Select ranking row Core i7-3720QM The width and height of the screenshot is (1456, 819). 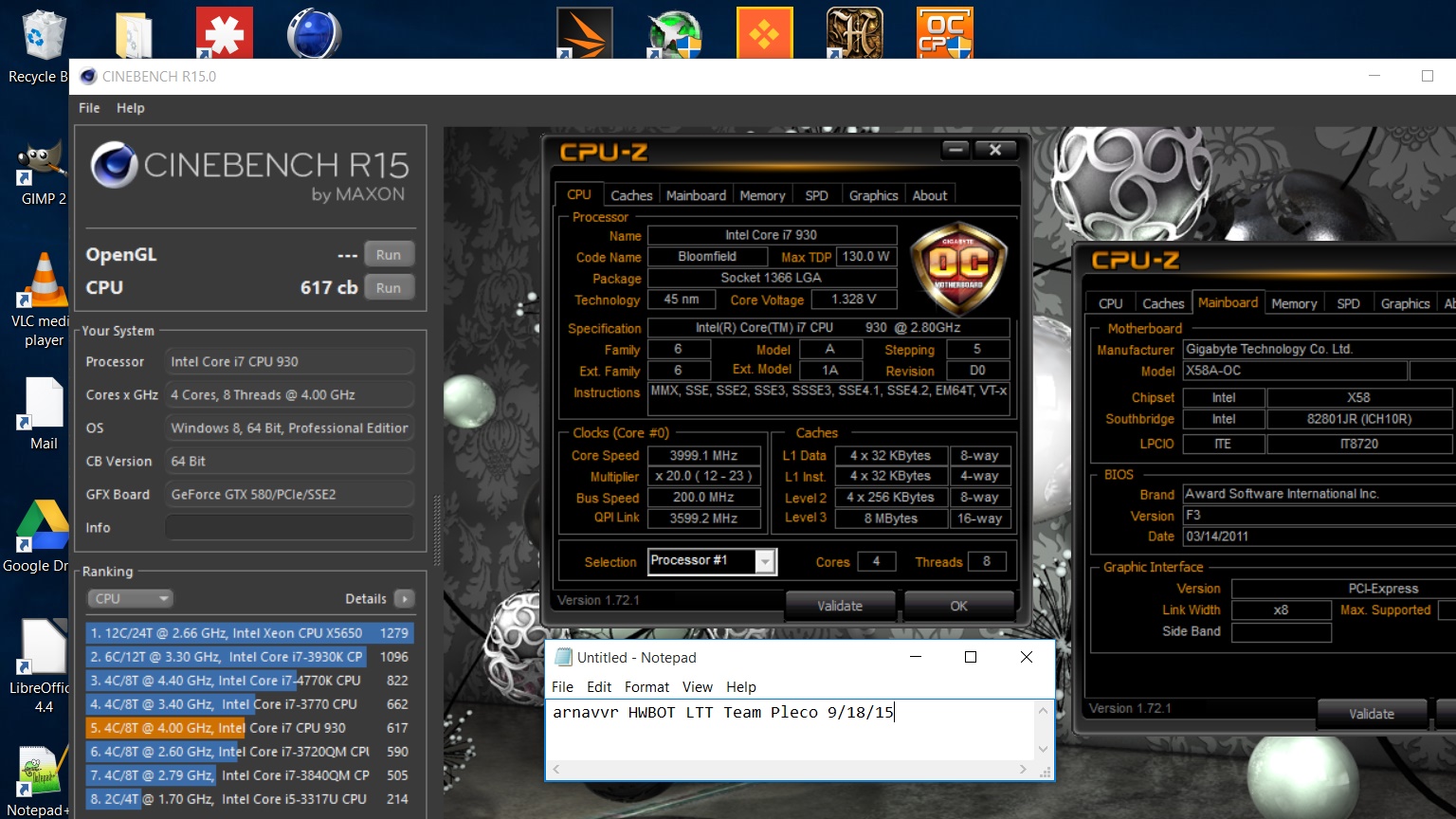249,752
